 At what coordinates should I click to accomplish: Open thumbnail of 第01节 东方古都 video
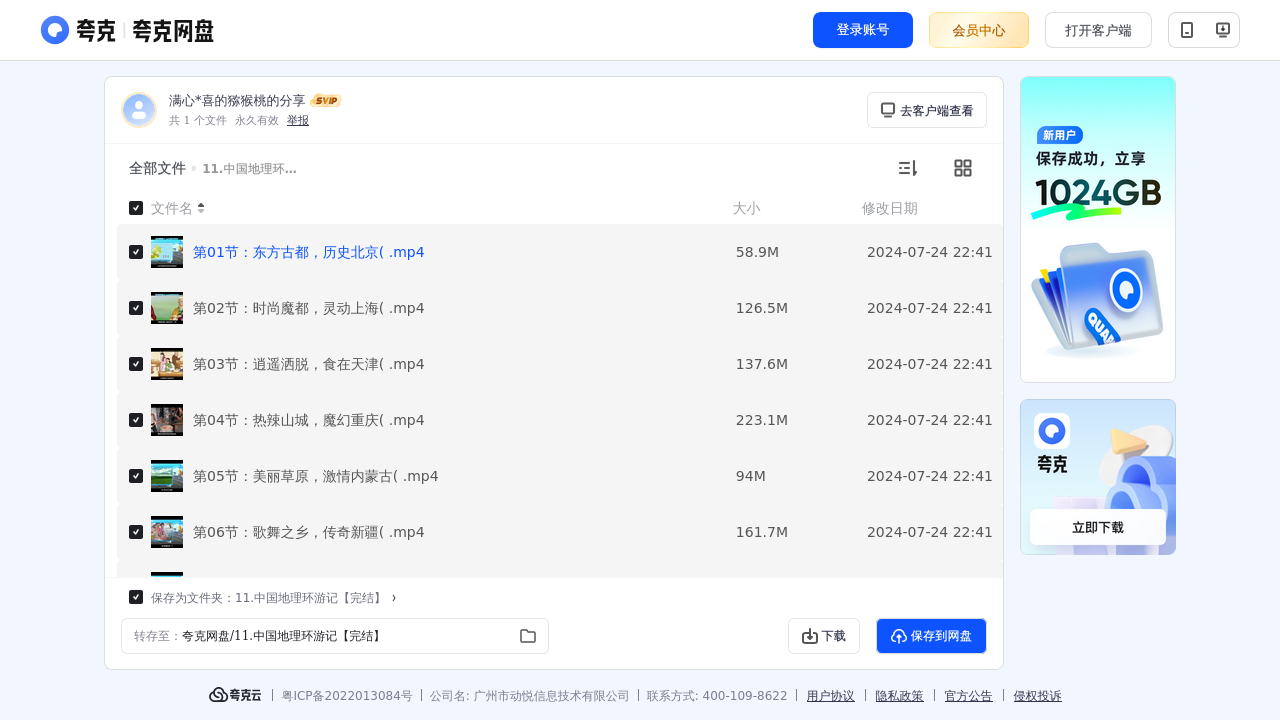click(167, 252)
